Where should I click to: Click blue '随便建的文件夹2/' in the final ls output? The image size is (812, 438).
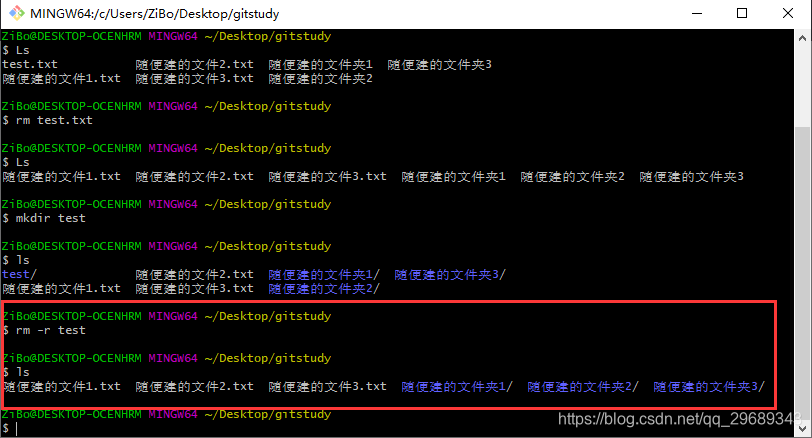click(583, 386)
